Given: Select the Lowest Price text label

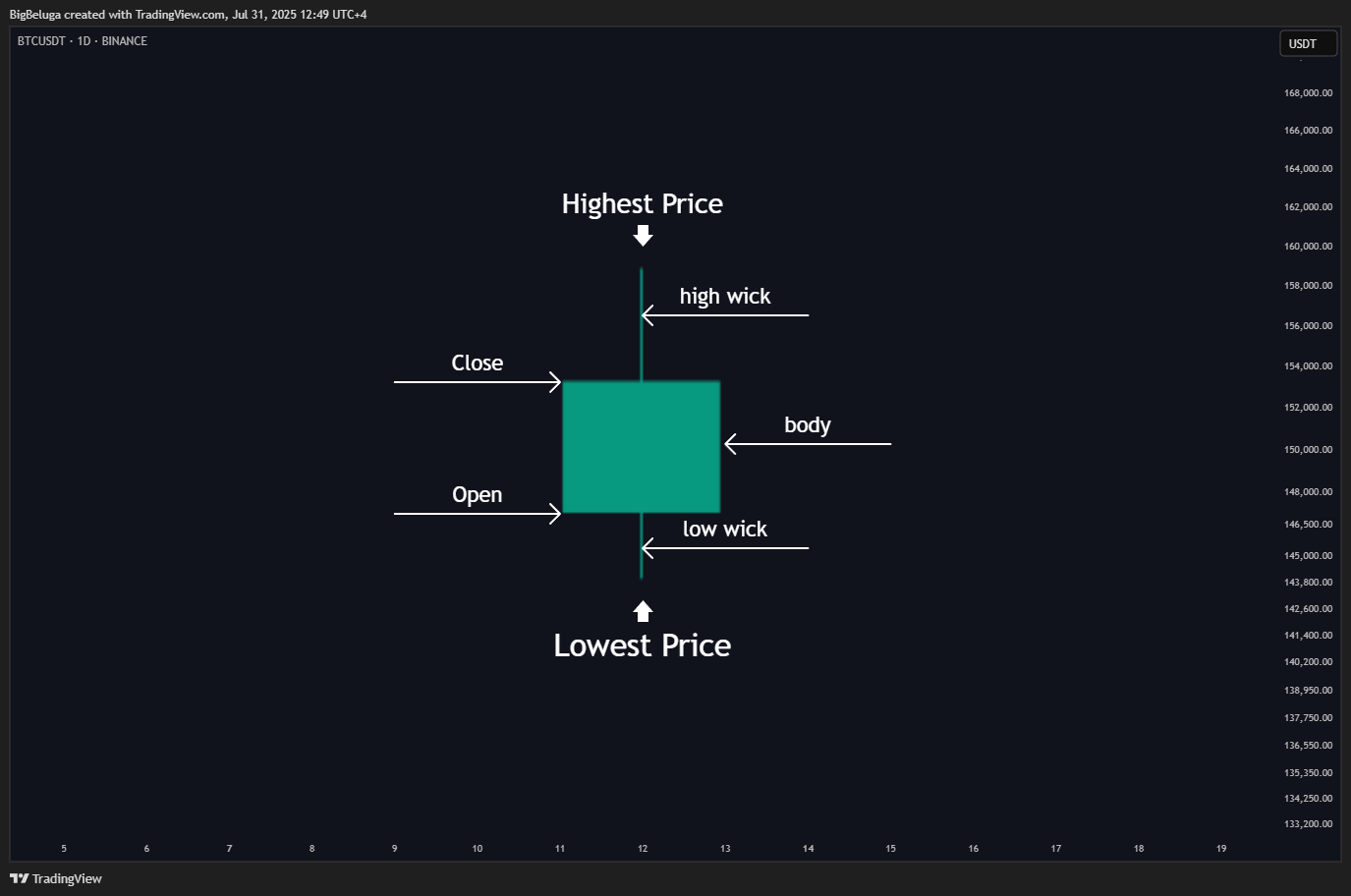Looking at the screenshot, I should [642, 645].
